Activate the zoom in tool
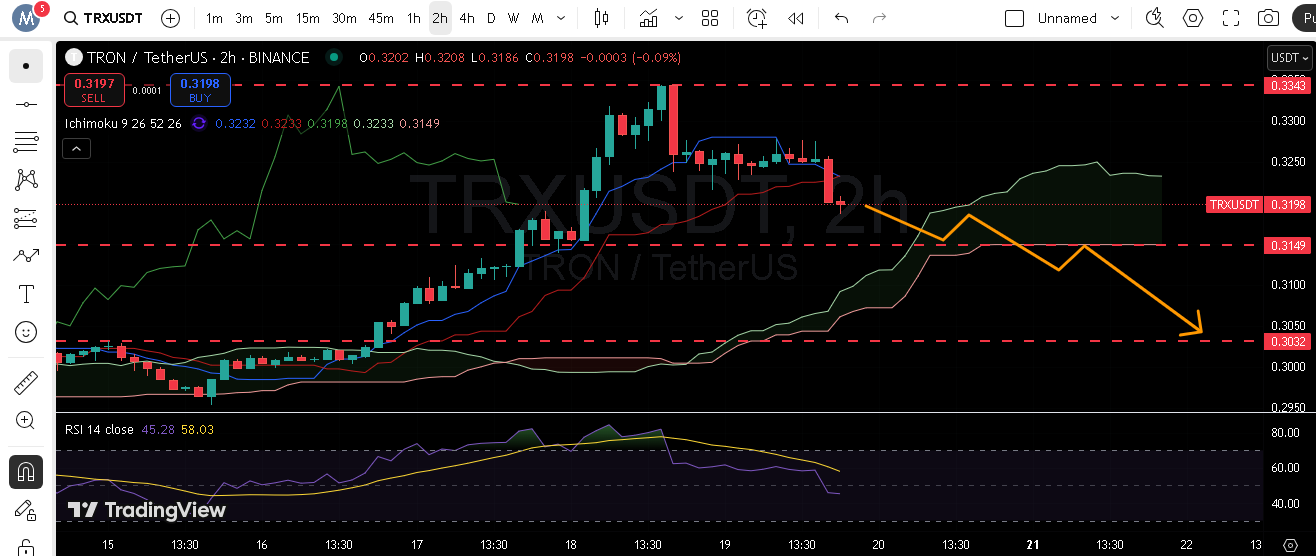The width and height of the screenshot is (1316, 556). coord(26,421)
